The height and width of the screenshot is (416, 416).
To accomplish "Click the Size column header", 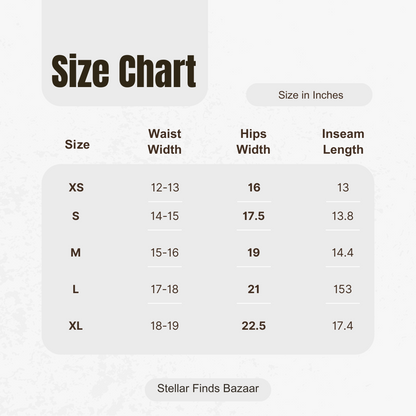I will 77,145.
